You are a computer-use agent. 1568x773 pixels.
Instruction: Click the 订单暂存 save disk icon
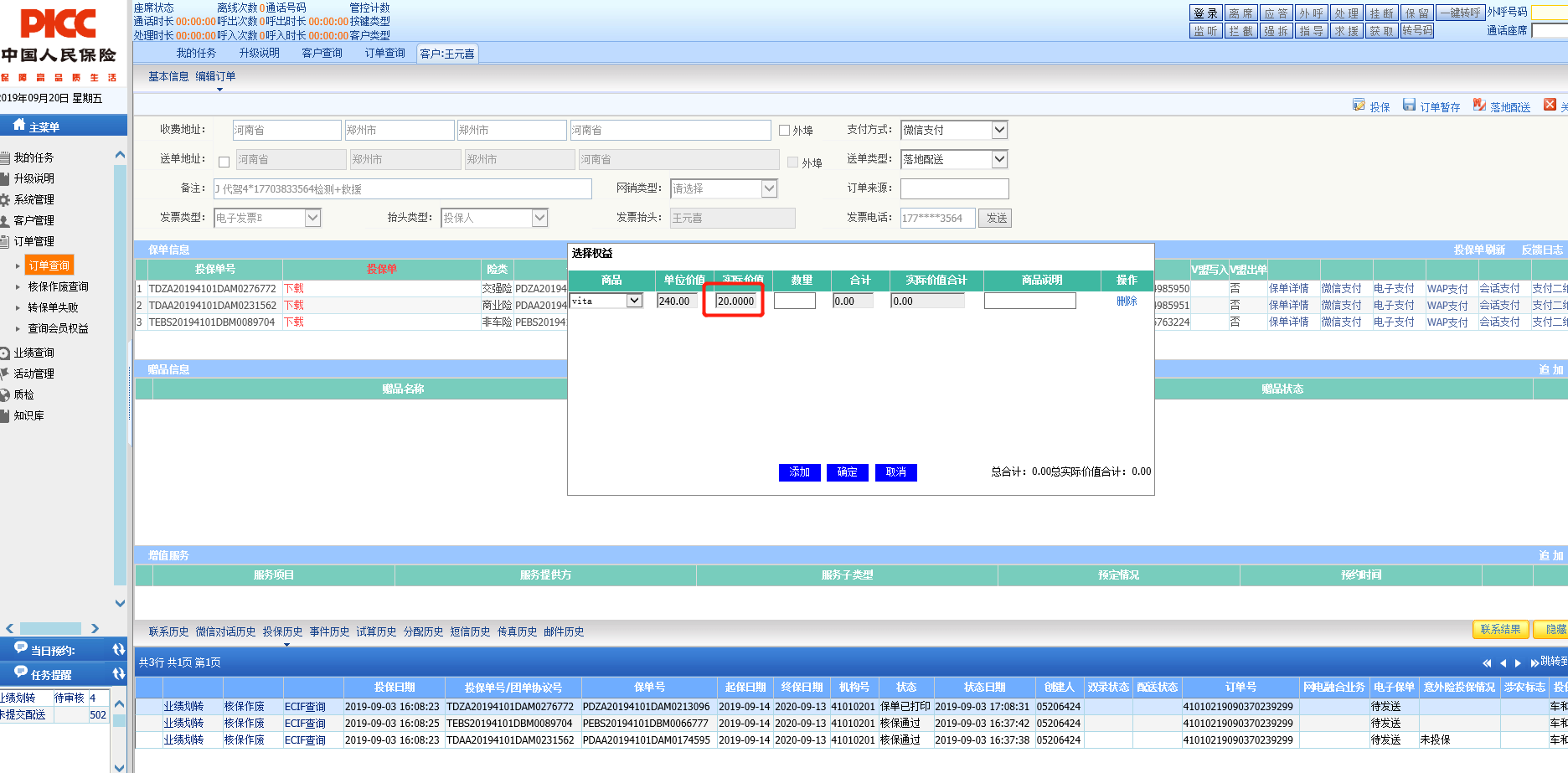pos(1409,106)
